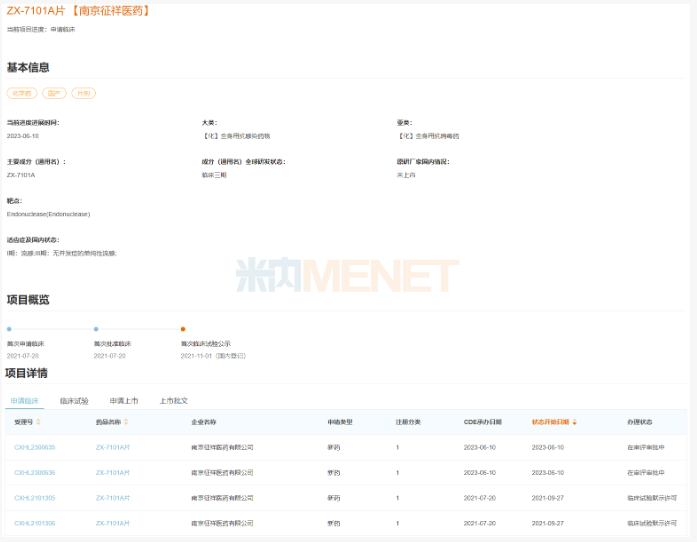The image size is (697, 542).
Task: Click the 申请类型 column header
Action: click(x=340, y=422)
